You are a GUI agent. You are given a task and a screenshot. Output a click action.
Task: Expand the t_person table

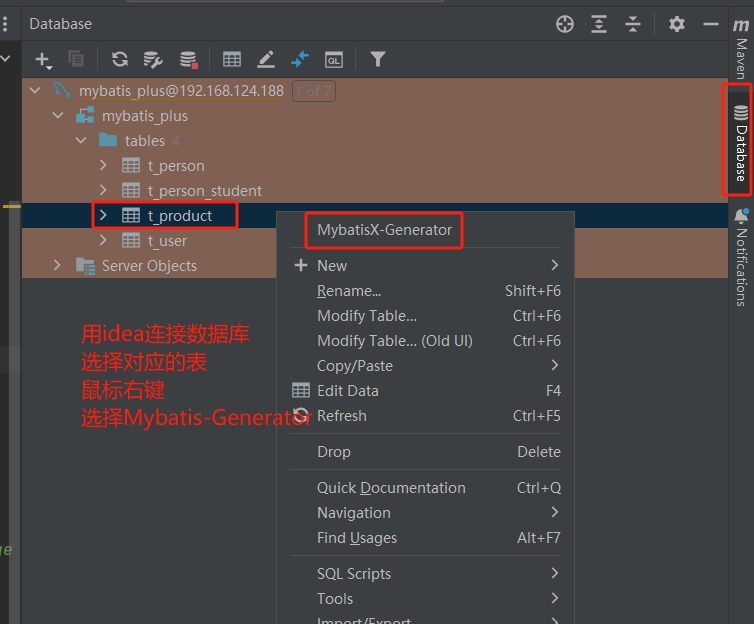(x=103, y=165)
